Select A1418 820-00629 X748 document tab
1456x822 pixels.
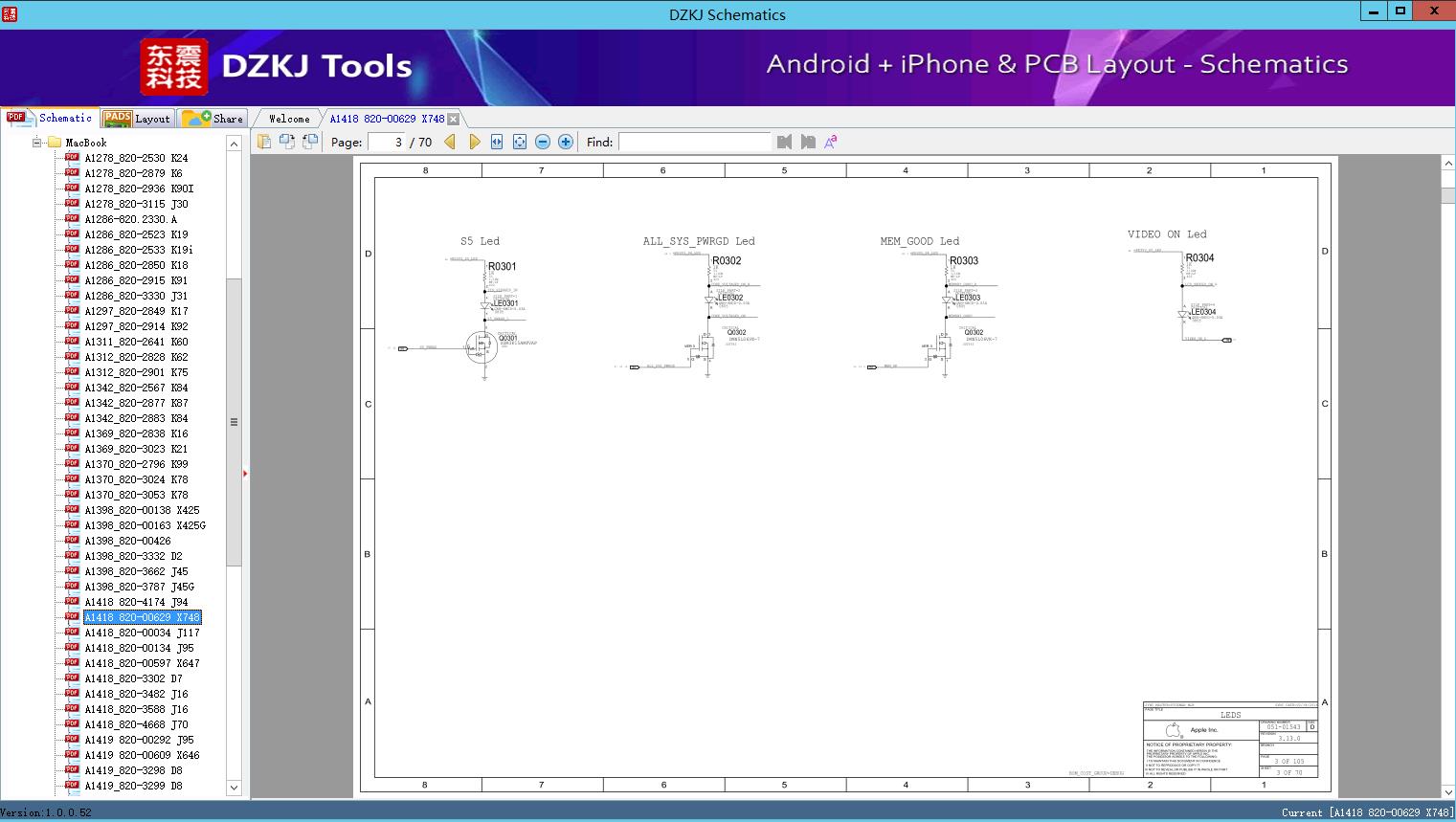387,119
